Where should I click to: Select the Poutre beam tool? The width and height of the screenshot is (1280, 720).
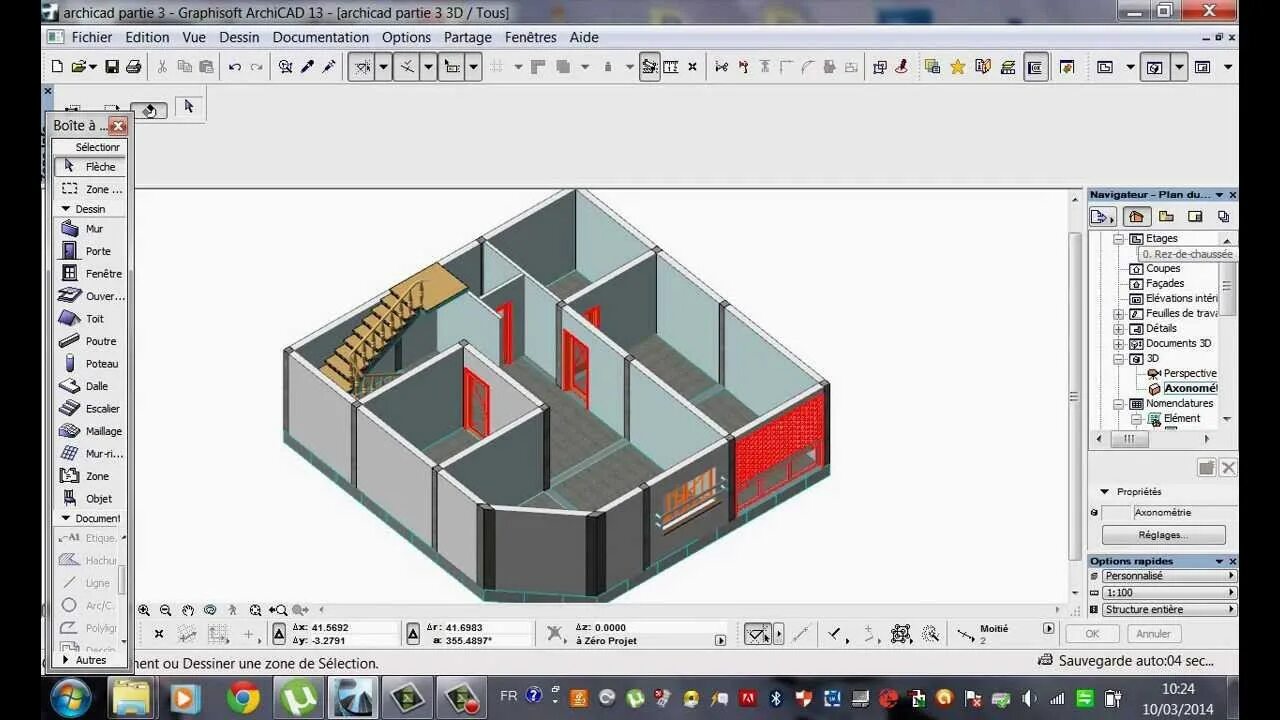click(x=90, y=341)
